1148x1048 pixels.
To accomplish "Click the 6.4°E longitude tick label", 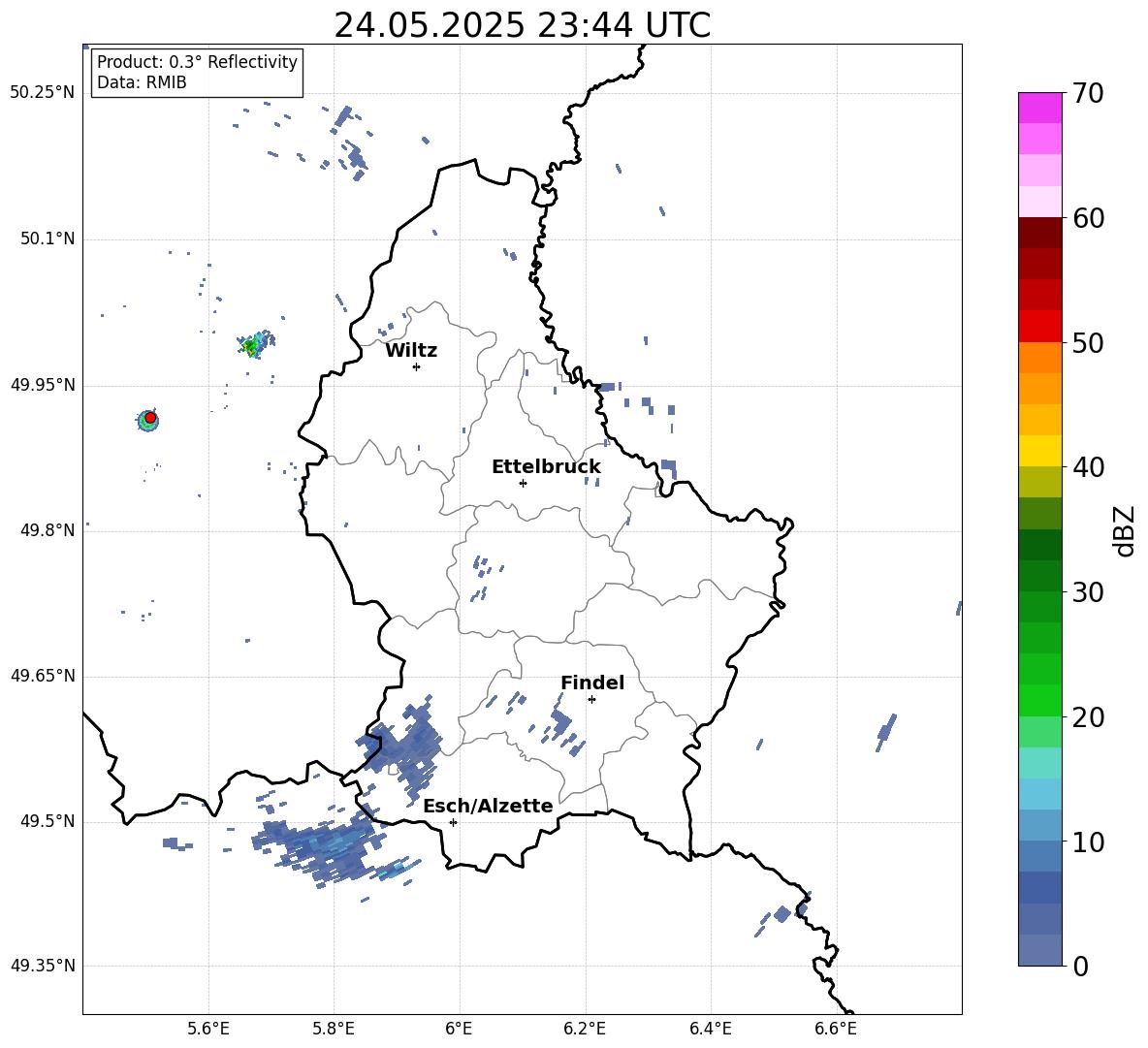I will [710, 1029].
